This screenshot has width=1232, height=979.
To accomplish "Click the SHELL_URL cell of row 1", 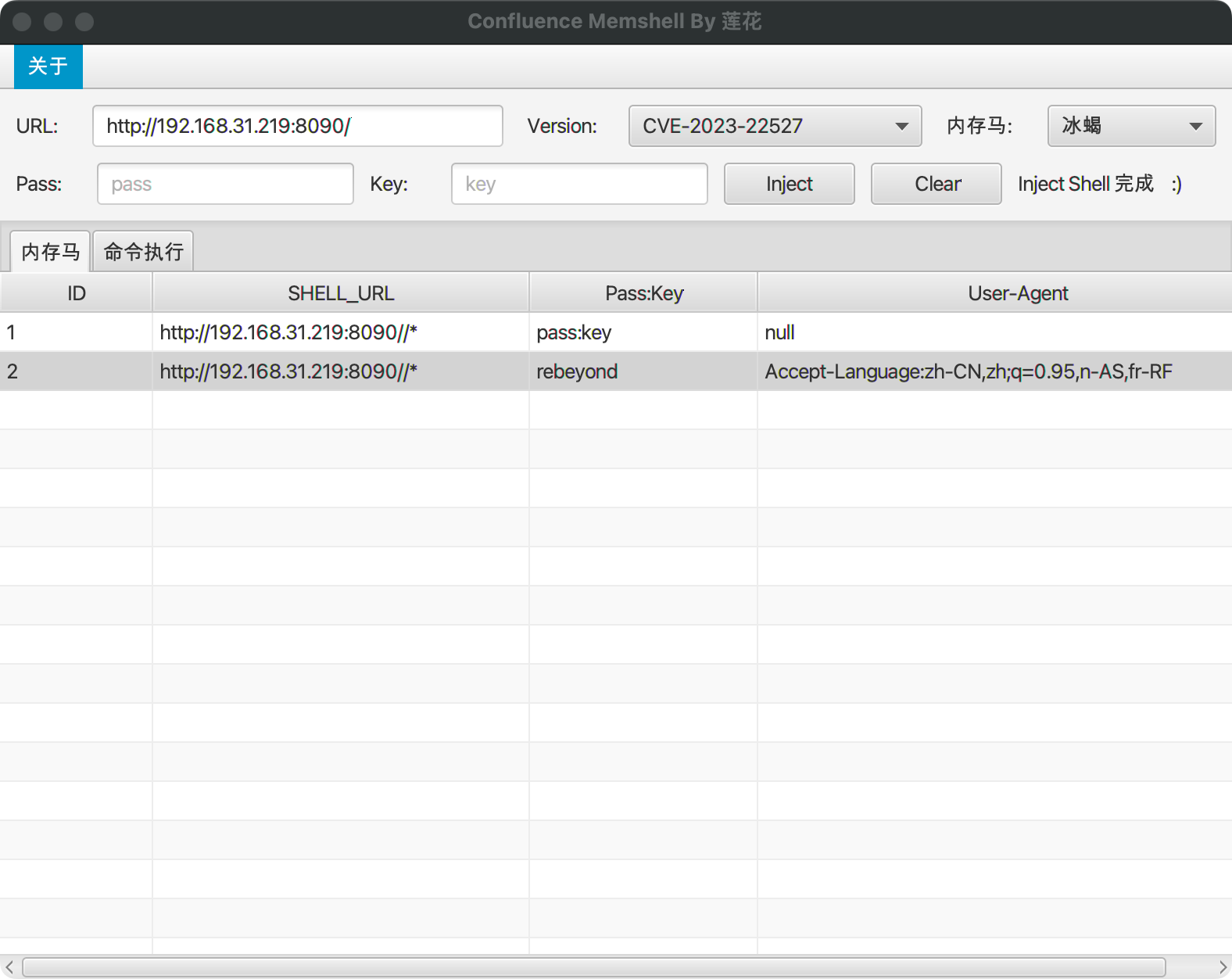I will pyautogui.click(x=341, y=332).
